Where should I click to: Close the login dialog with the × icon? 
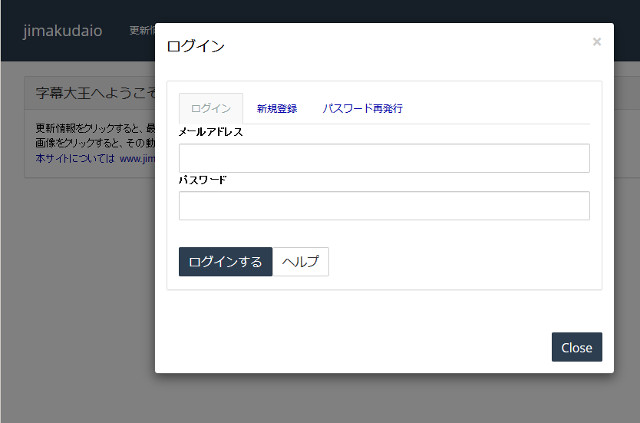596,42
